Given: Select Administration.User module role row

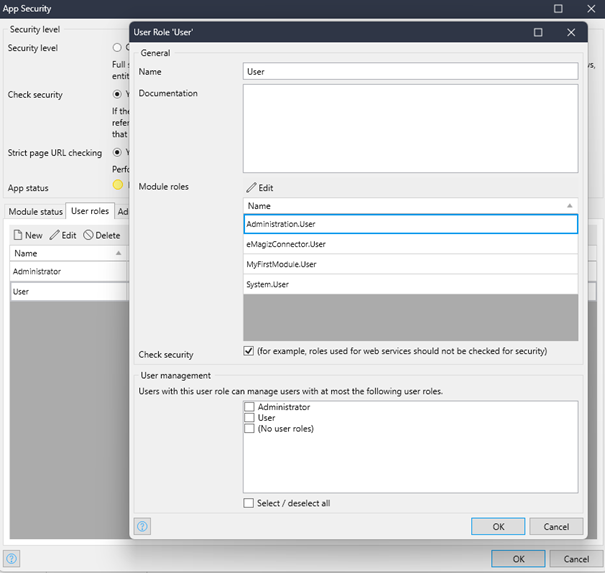Looking at the screenshot, I should [x=411, y=224].
